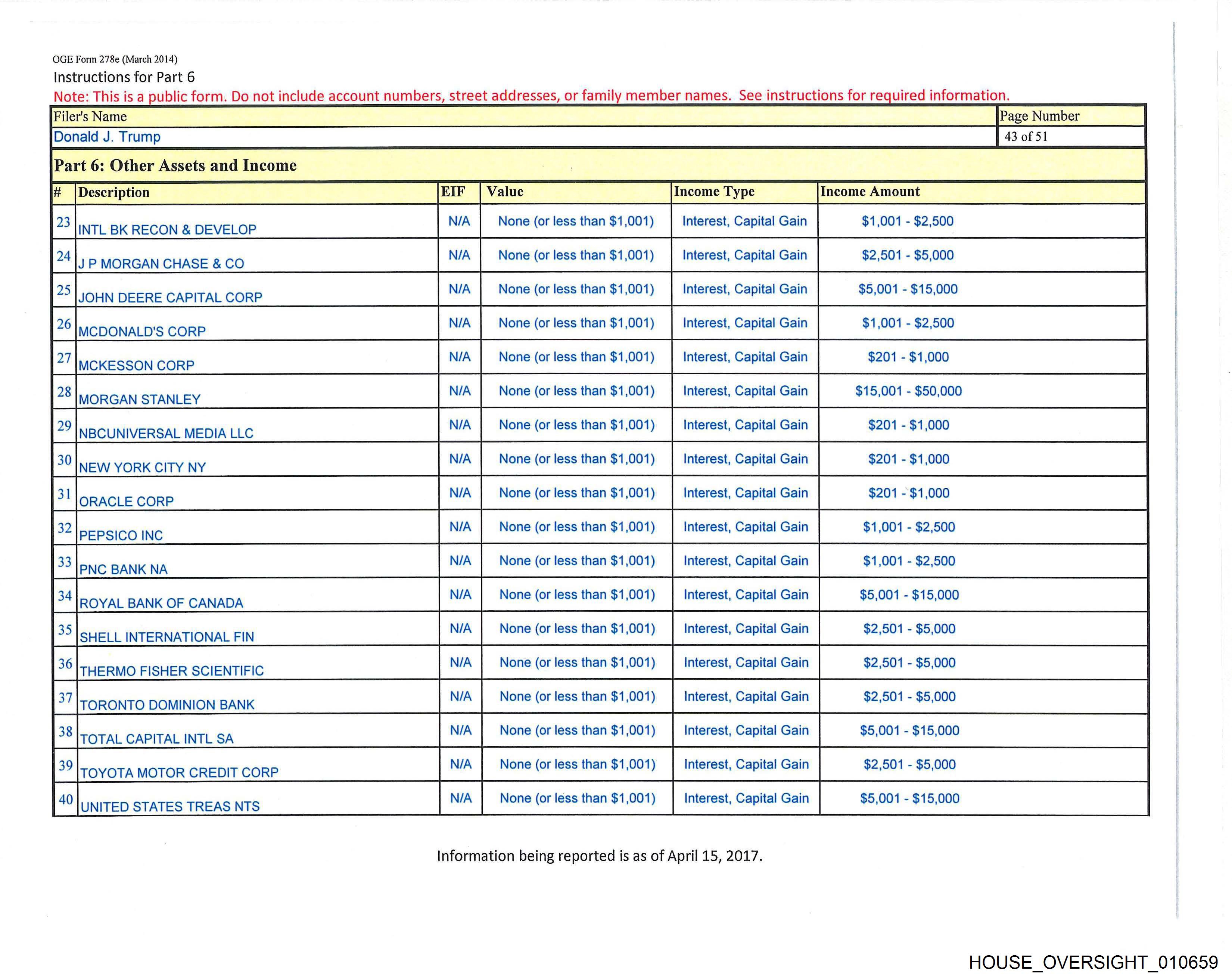Click the NBCUNIVERSAL MEDIA LLC entry
Image resolution: width=1232 pixels, height=978 pixels.
(166, 433)
